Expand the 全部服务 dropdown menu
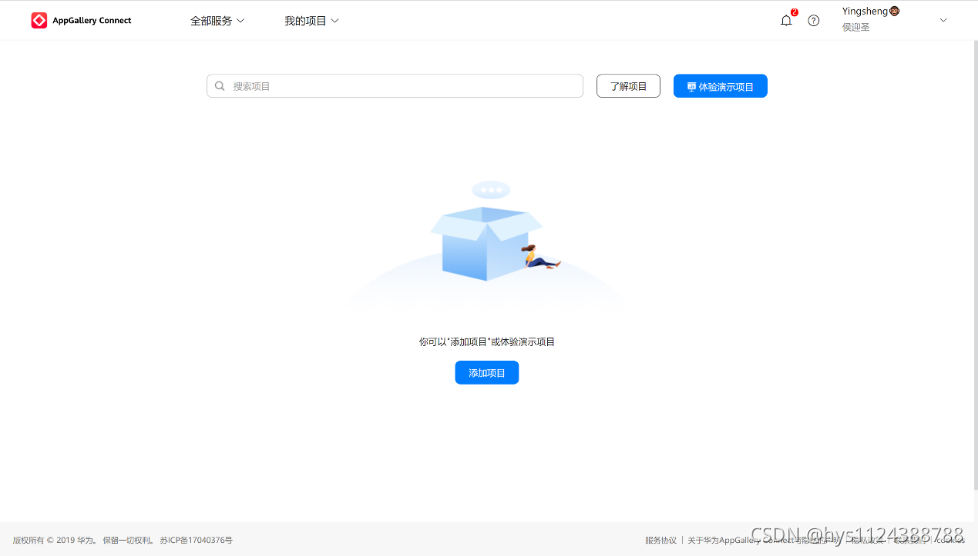 tap(217, 21)
